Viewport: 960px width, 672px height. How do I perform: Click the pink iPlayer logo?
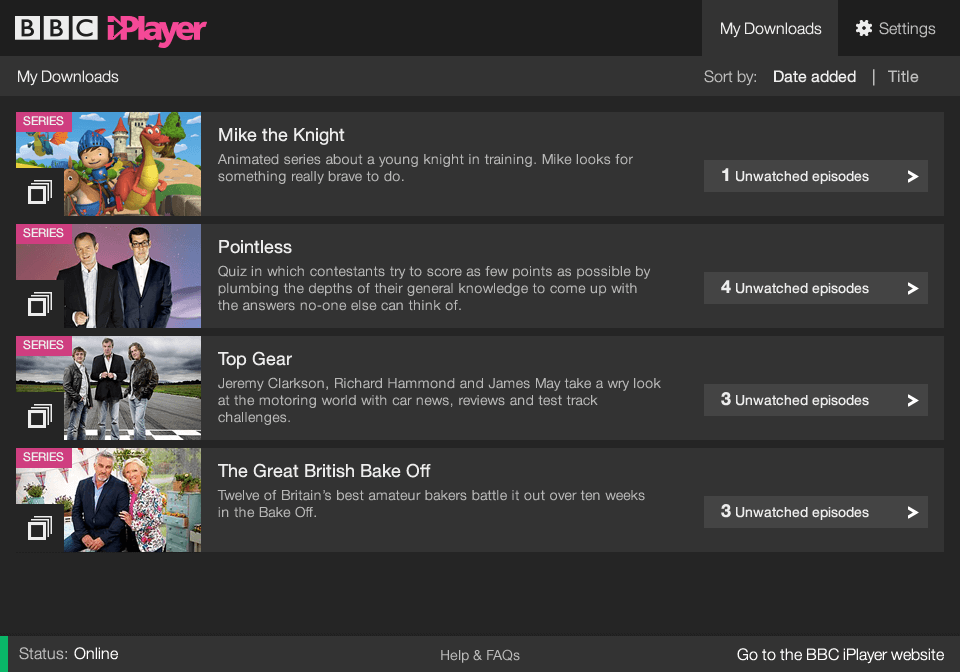(157, 29)
